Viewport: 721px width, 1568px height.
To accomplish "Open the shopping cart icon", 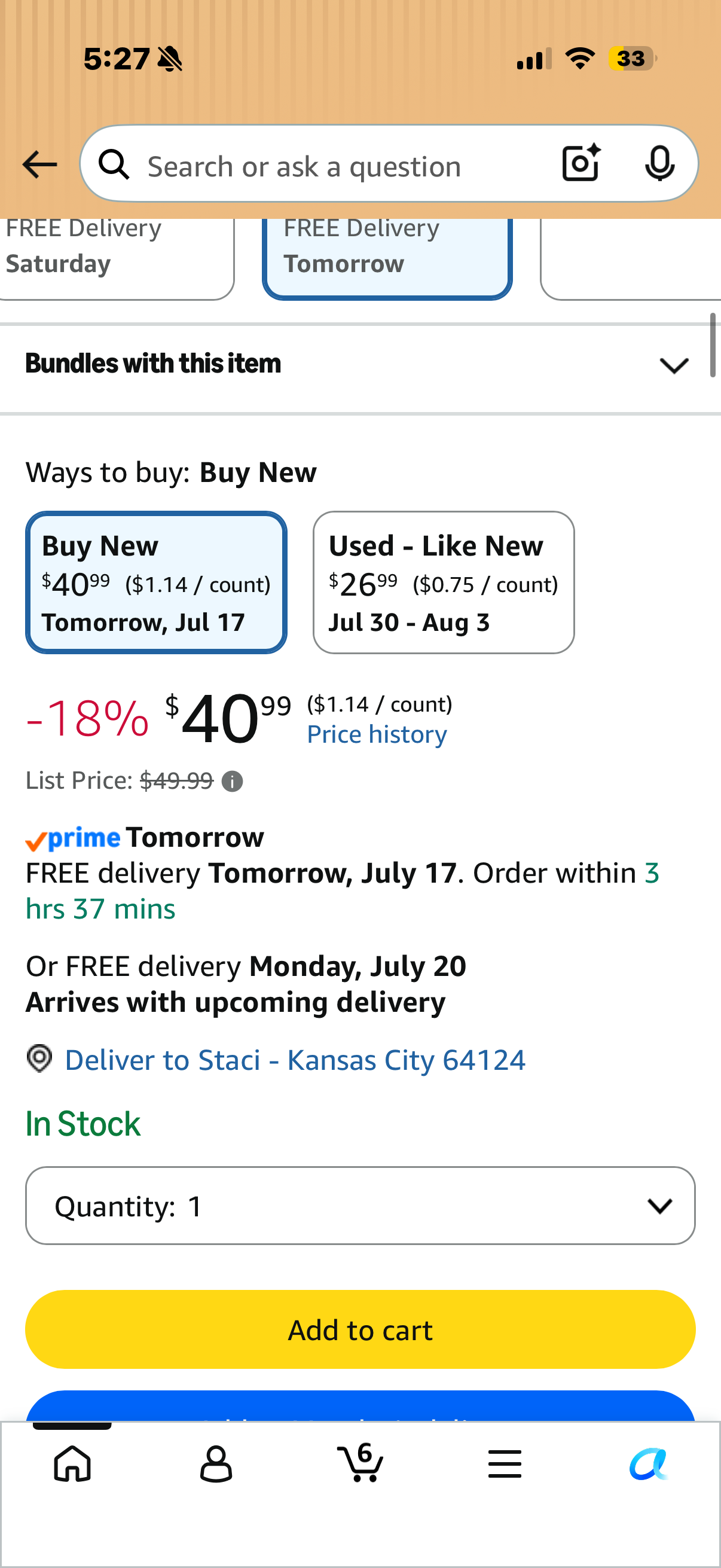I will [x=360, y=1462].
